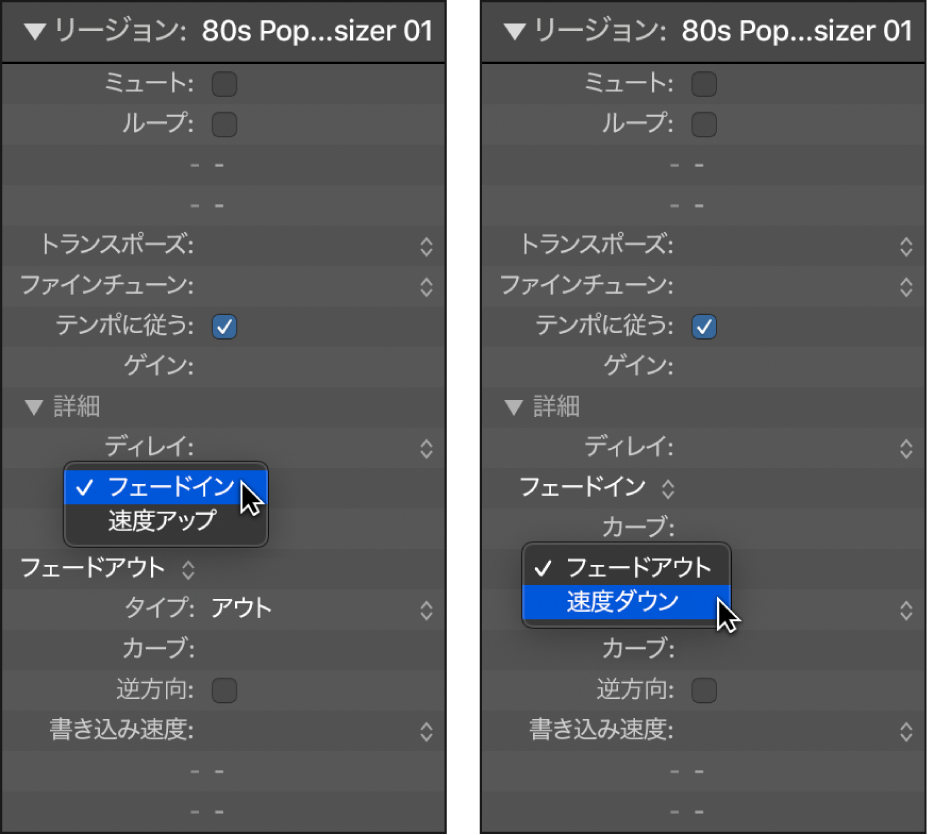Collapse the リージョン header in right panel
This screenshot has width=928, height=835.
tap(514, 31)
